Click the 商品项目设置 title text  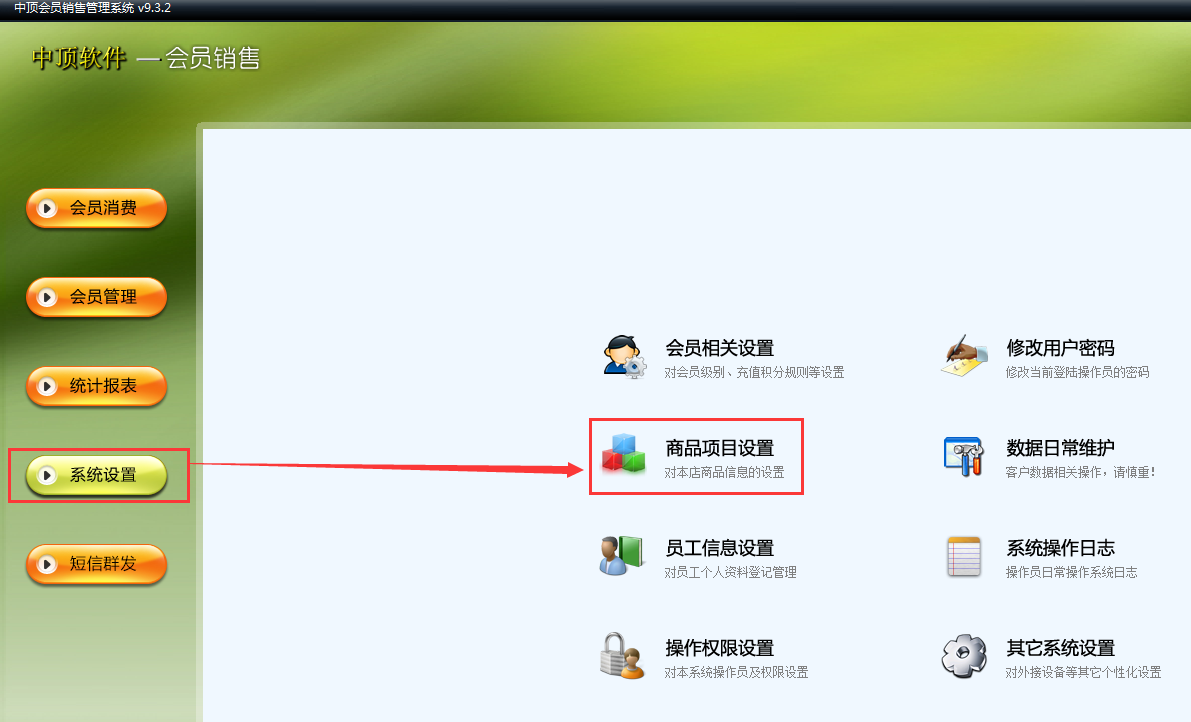coord(719,448)
